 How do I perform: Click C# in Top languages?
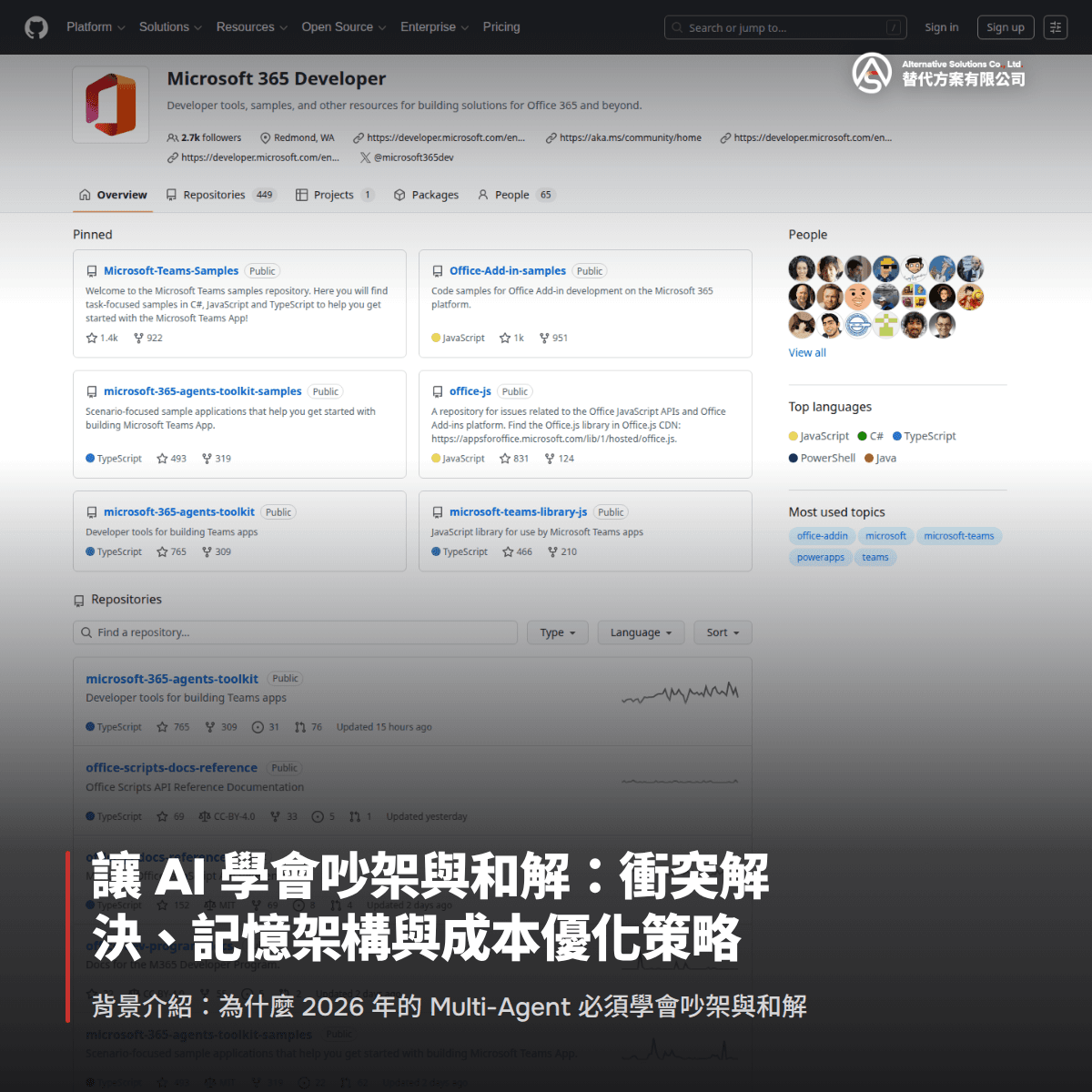point(871,436)
